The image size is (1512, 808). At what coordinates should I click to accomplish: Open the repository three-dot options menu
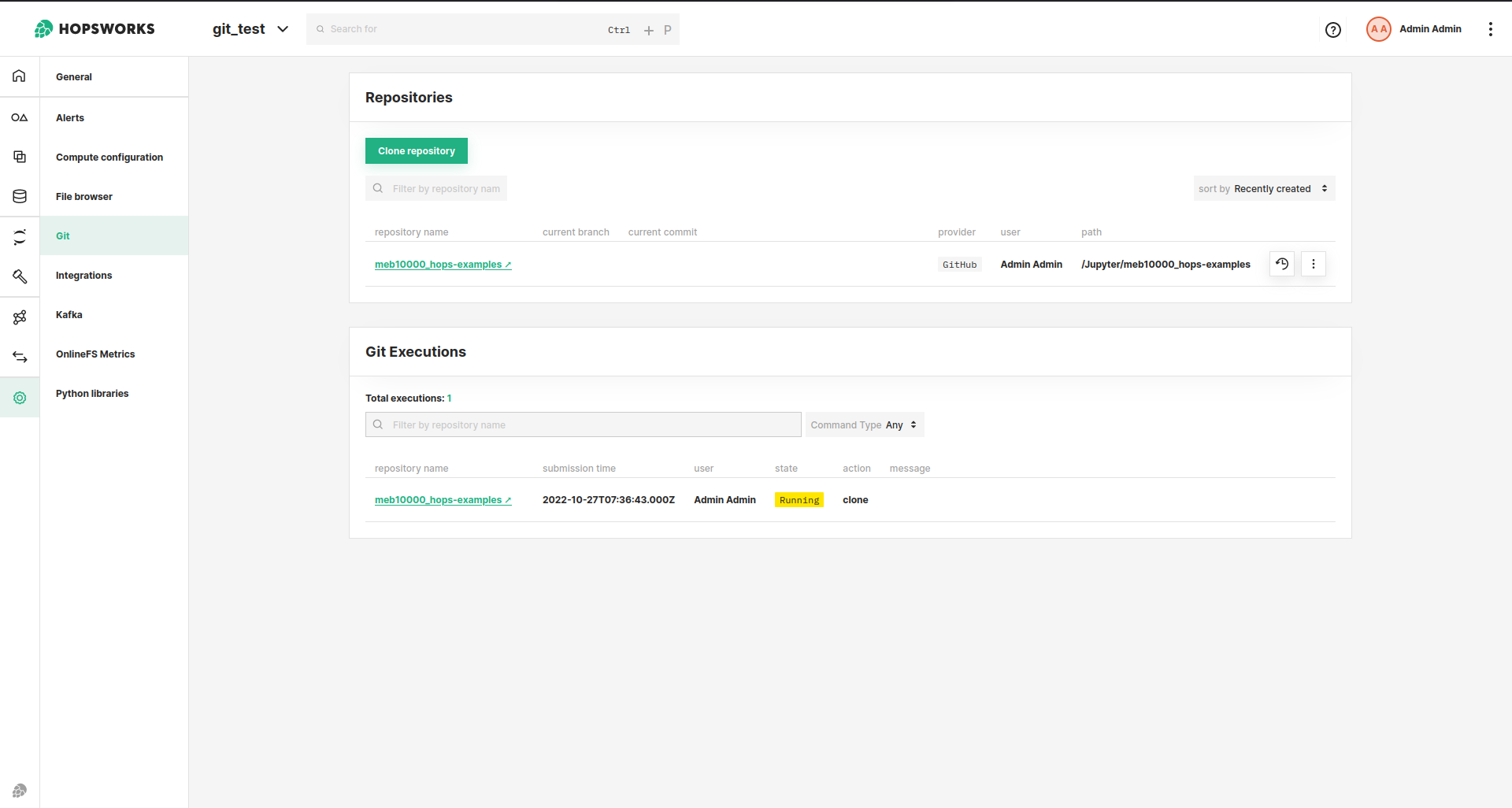point(1313,264)
